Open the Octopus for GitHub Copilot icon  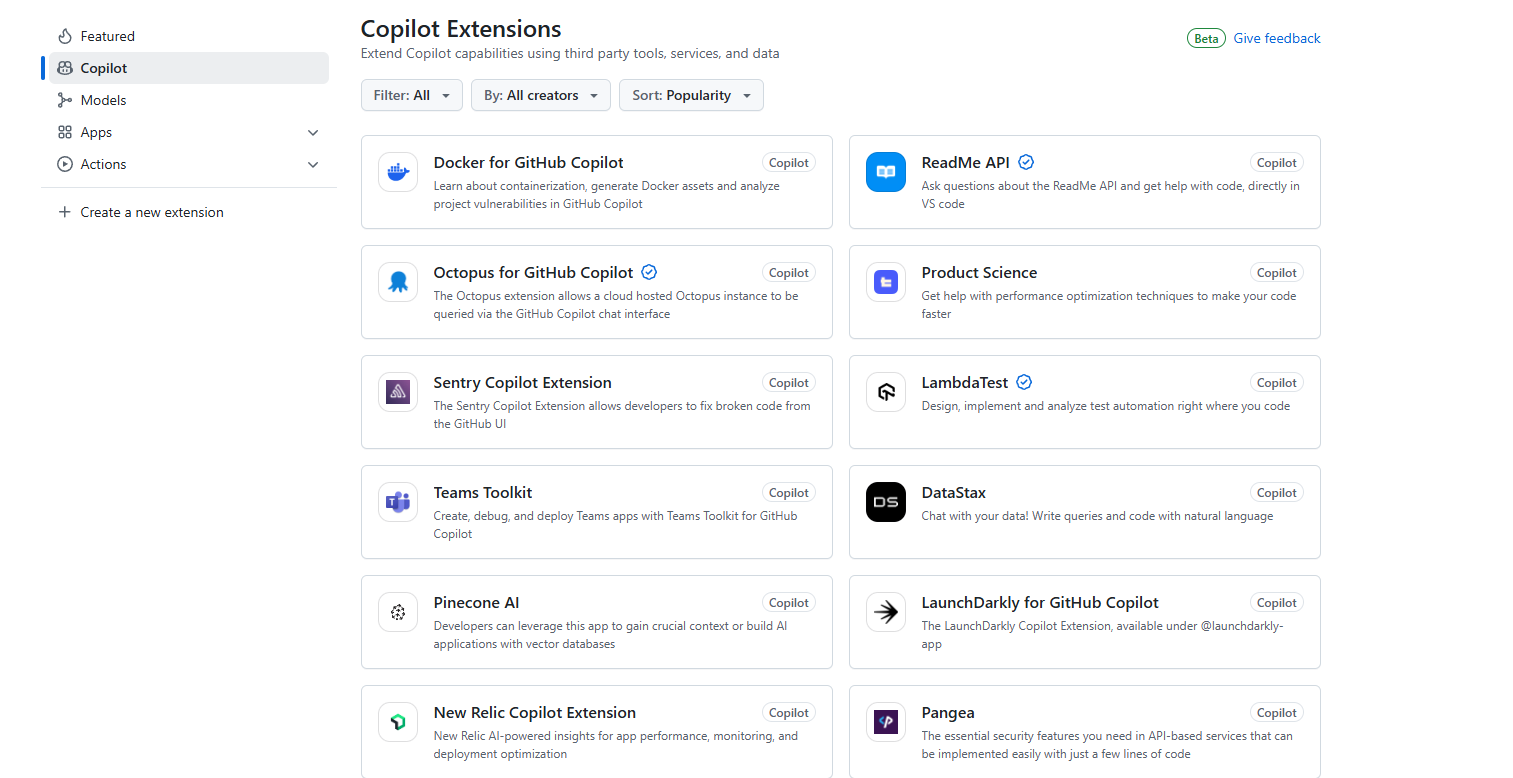[397, 282]
